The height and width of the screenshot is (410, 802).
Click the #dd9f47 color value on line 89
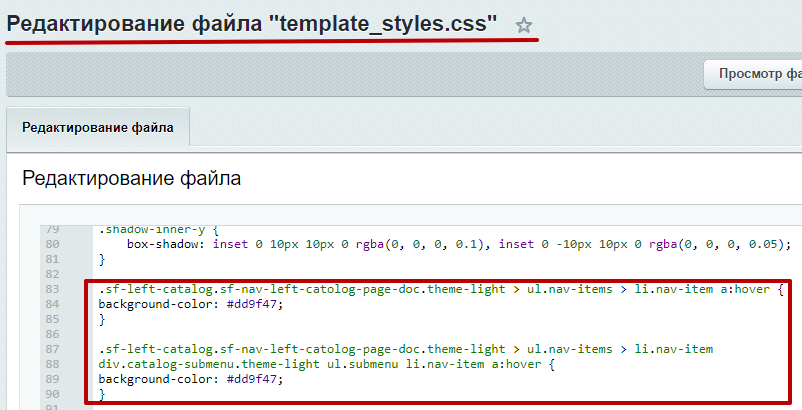tap(255, 379)
